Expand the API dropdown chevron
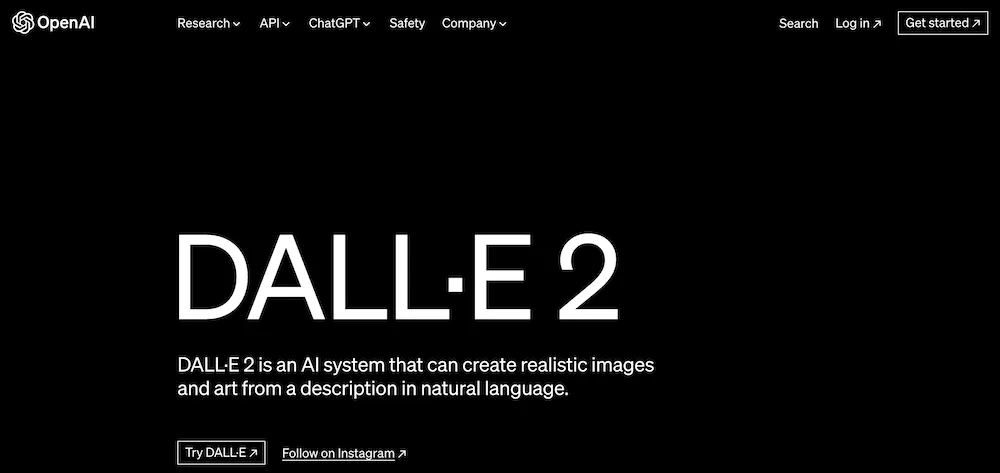This screenshot has width=1000, height=473. [286, 24]
